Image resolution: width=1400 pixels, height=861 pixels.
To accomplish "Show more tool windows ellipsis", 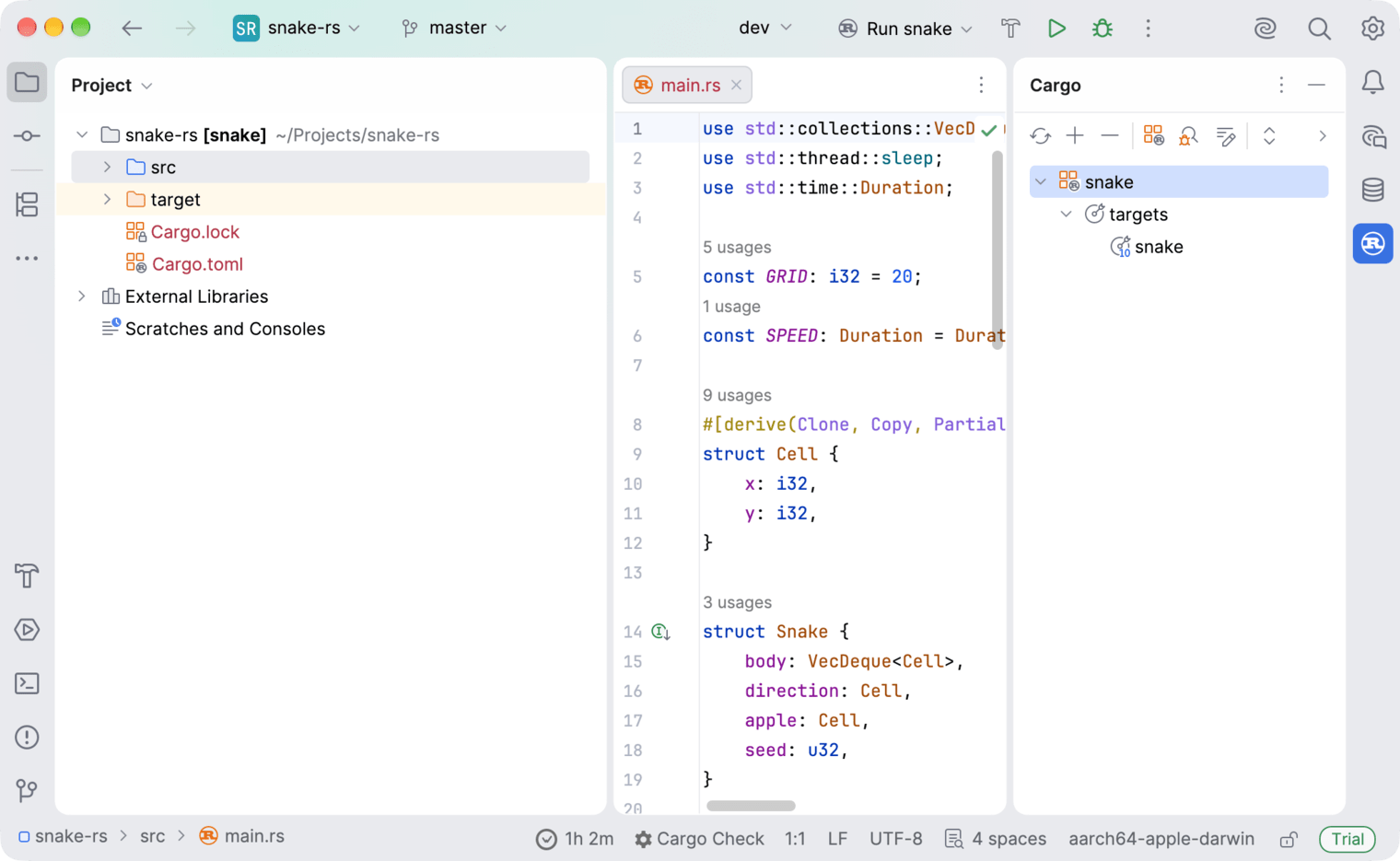I will click(27, 259).
